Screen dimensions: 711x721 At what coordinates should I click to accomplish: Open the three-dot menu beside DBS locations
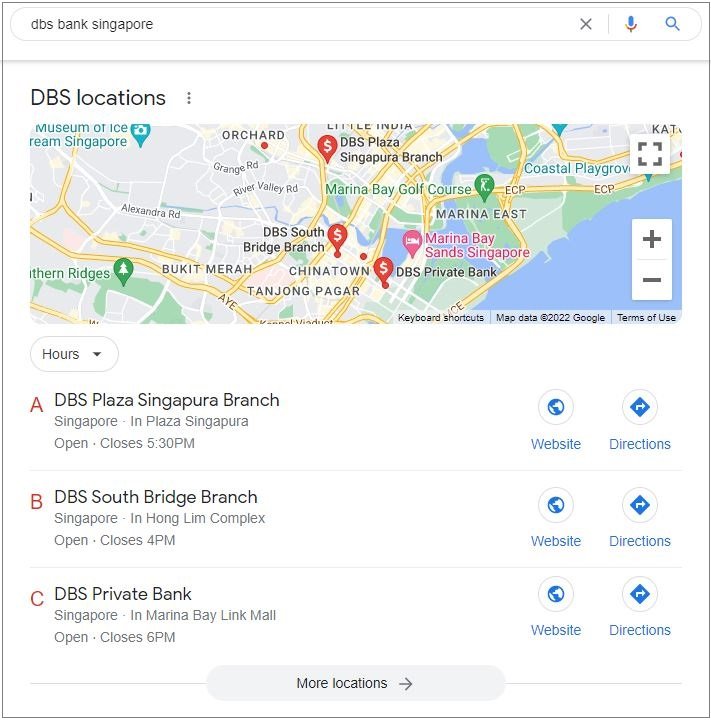point(189,98)
